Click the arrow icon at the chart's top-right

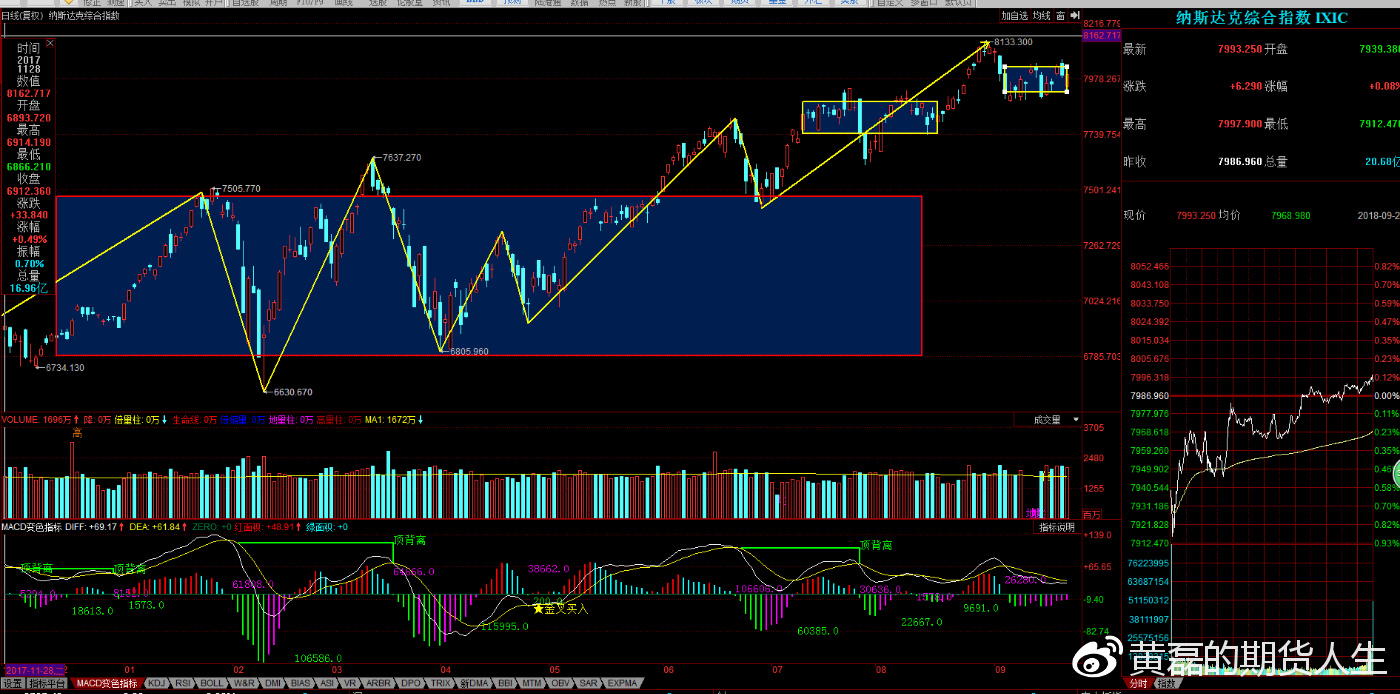click(1073, 16)
